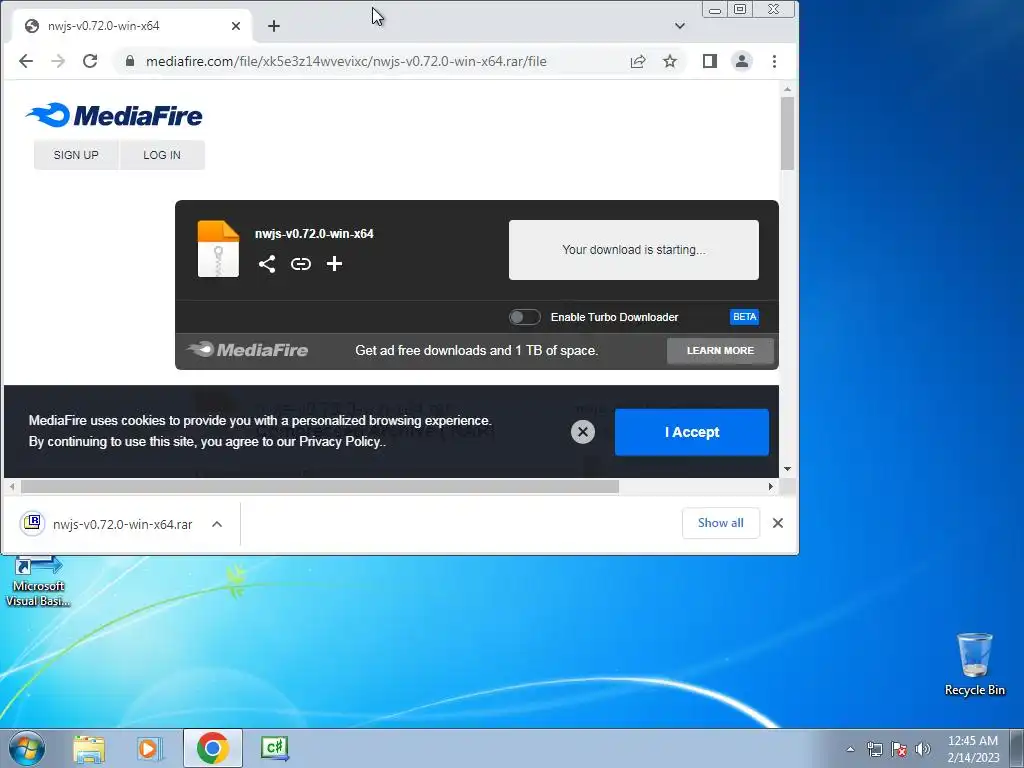Expand options chevron for downloaded rar file
Viewport: 1024px width, 768px height.
[217, 524]
